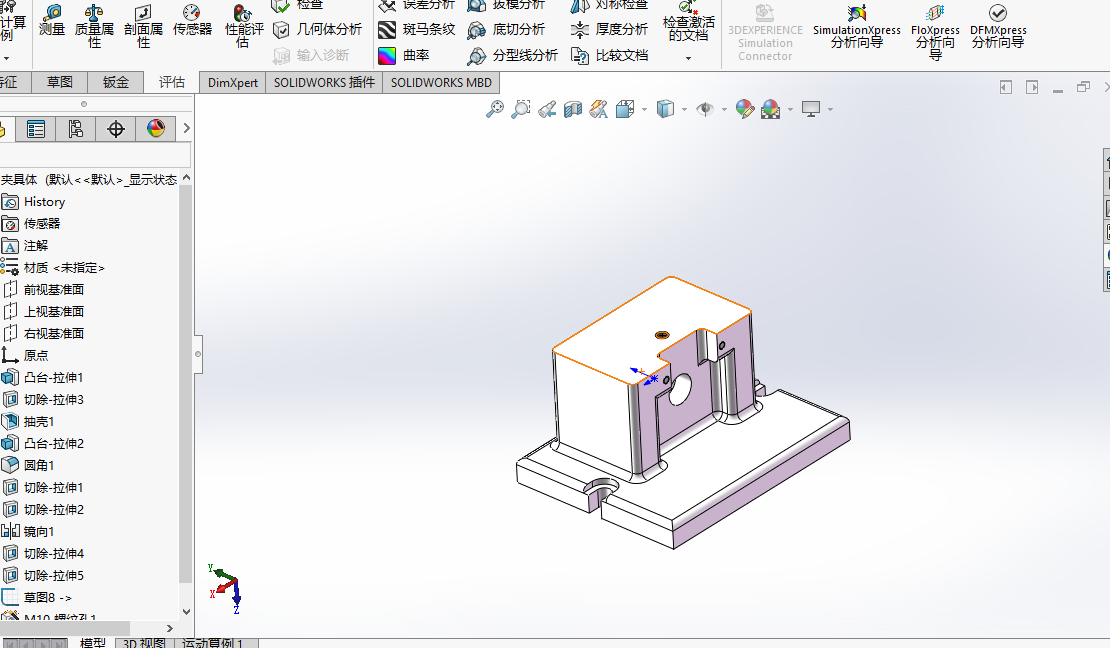Open Mass Properties (质量属性)
1110x648 pixels.
[94, 26]
